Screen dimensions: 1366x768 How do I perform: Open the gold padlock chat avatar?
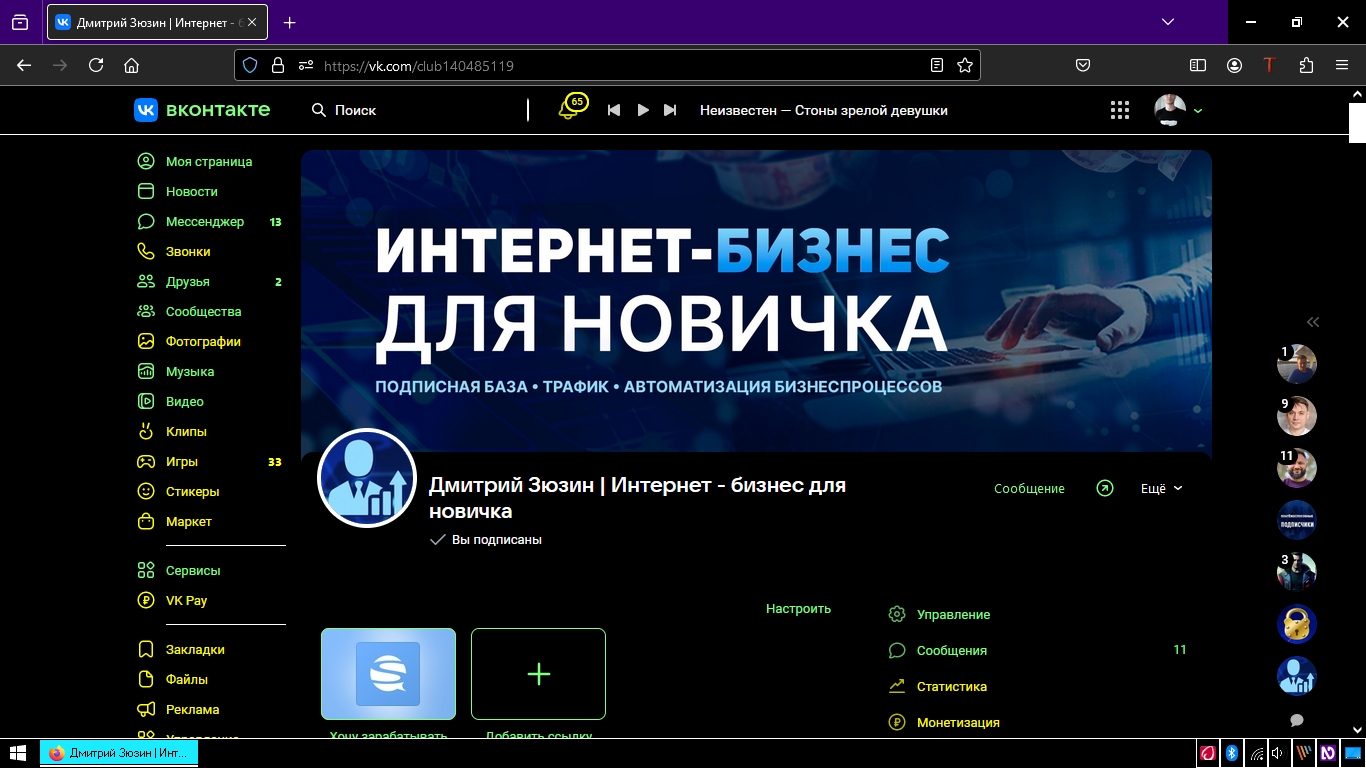pyautogui.click(x=1297, y=624)
